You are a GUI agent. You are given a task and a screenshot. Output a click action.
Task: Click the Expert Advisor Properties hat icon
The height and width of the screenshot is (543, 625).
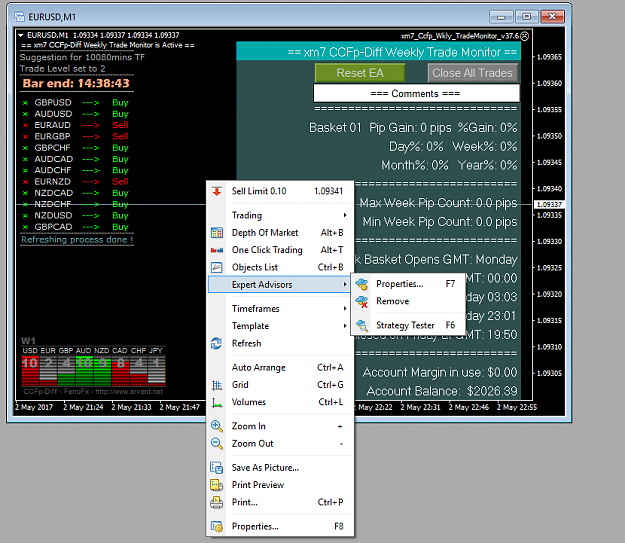[362, 284]
